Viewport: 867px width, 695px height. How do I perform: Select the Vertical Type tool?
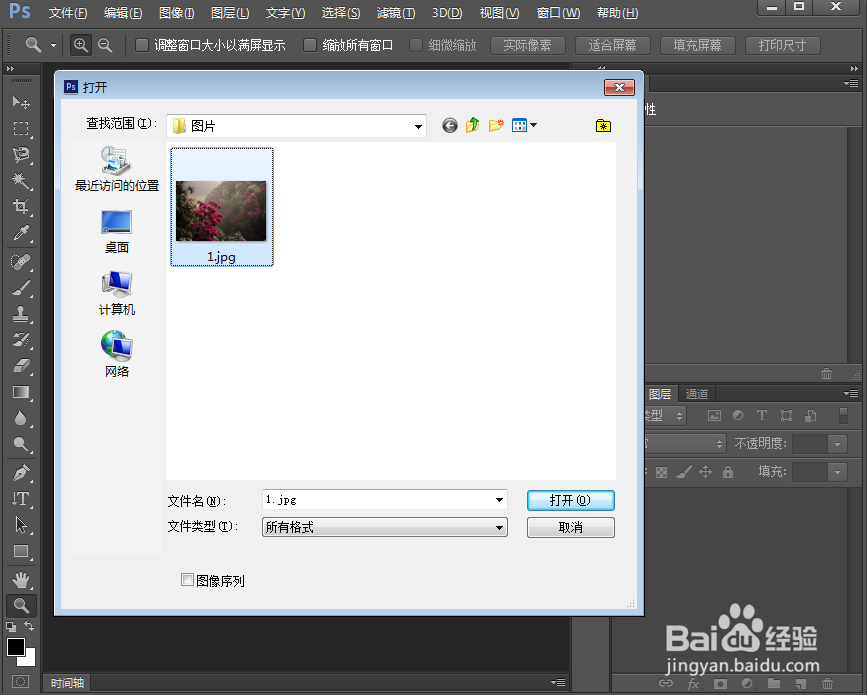click(21, 499)
